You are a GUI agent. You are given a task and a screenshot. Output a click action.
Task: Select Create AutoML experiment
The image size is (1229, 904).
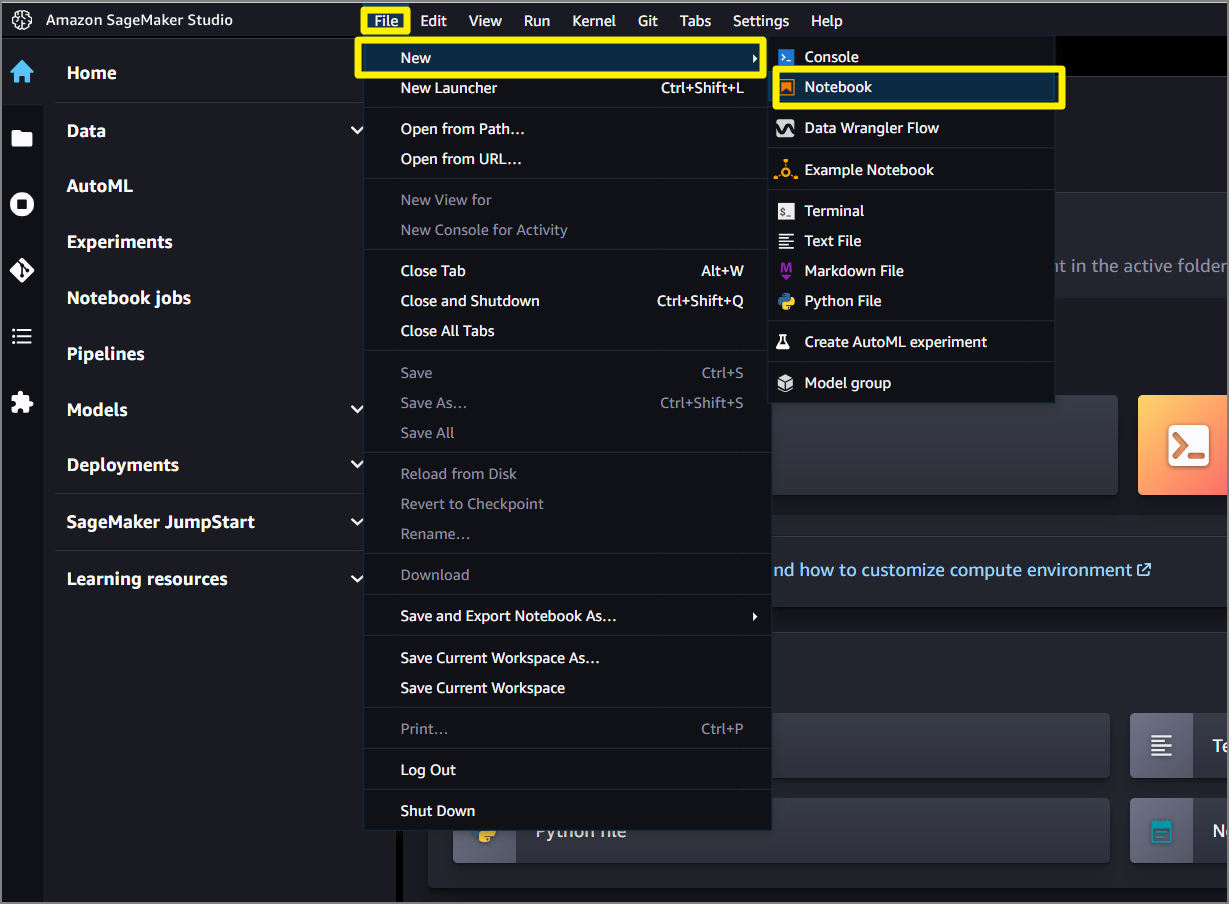point(912,342)
